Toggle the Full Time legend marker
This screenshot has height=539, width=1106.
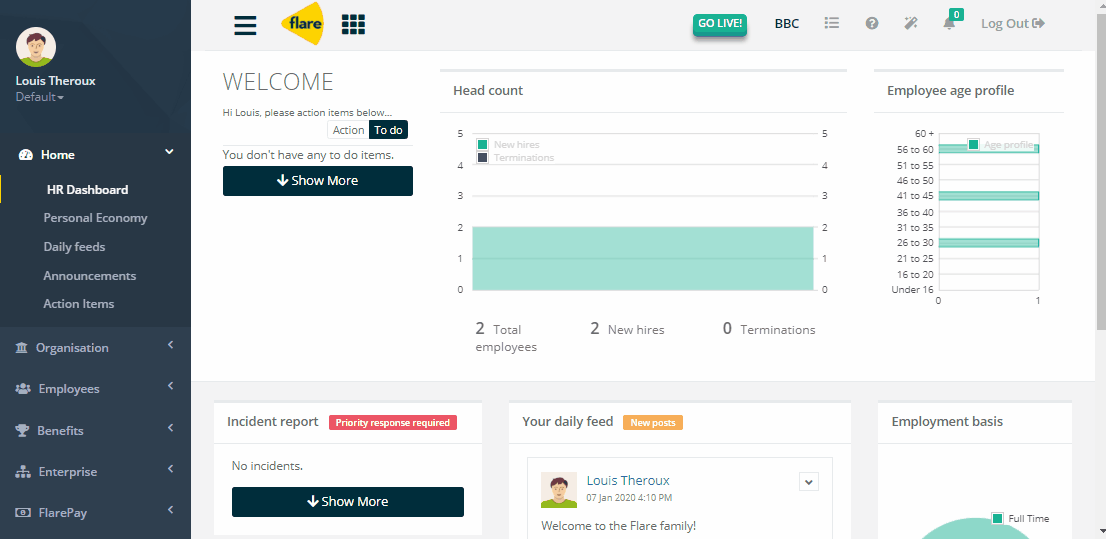pyautogui.click(x=997, y=519)
